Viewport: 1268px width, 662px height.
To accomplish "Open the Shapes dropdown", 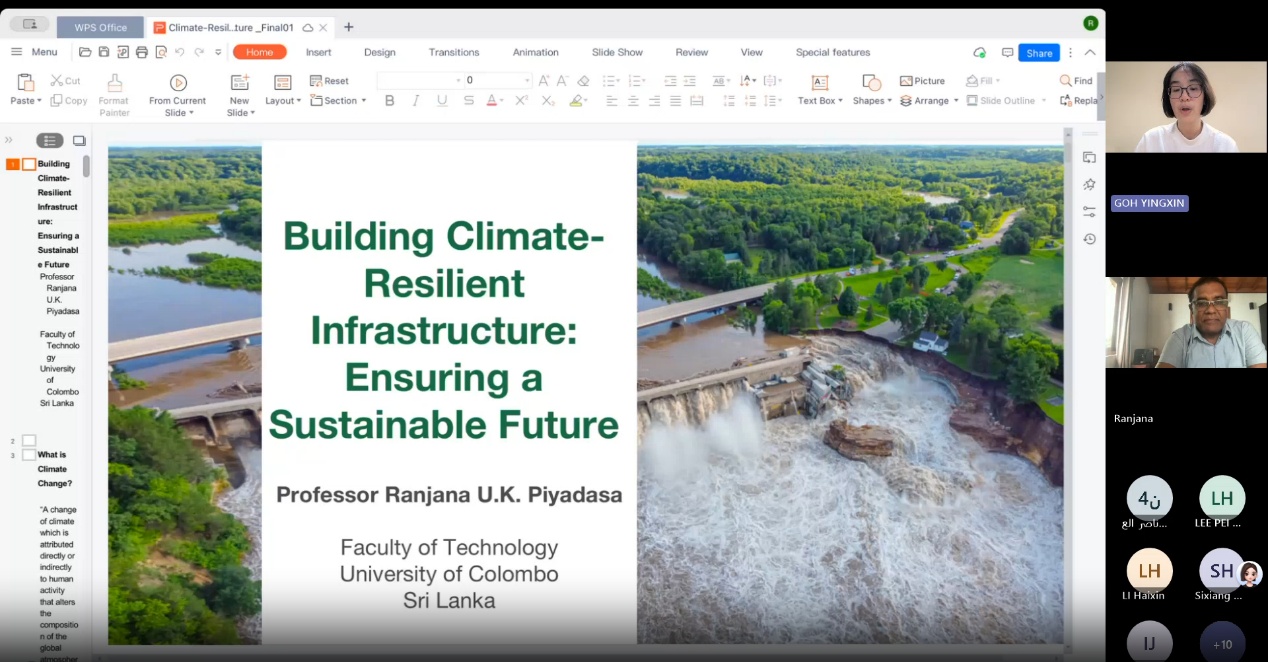I will 873,101.
